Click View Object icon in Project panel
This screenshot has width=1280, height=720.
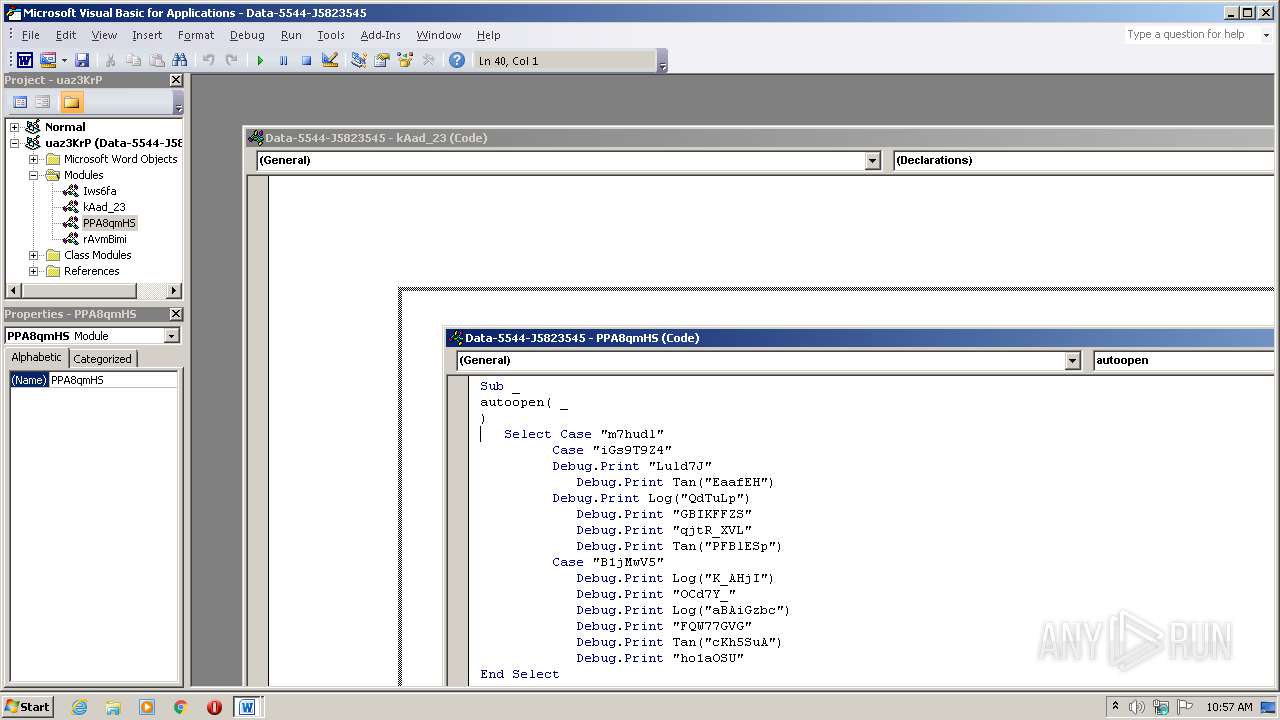(43, 102)
